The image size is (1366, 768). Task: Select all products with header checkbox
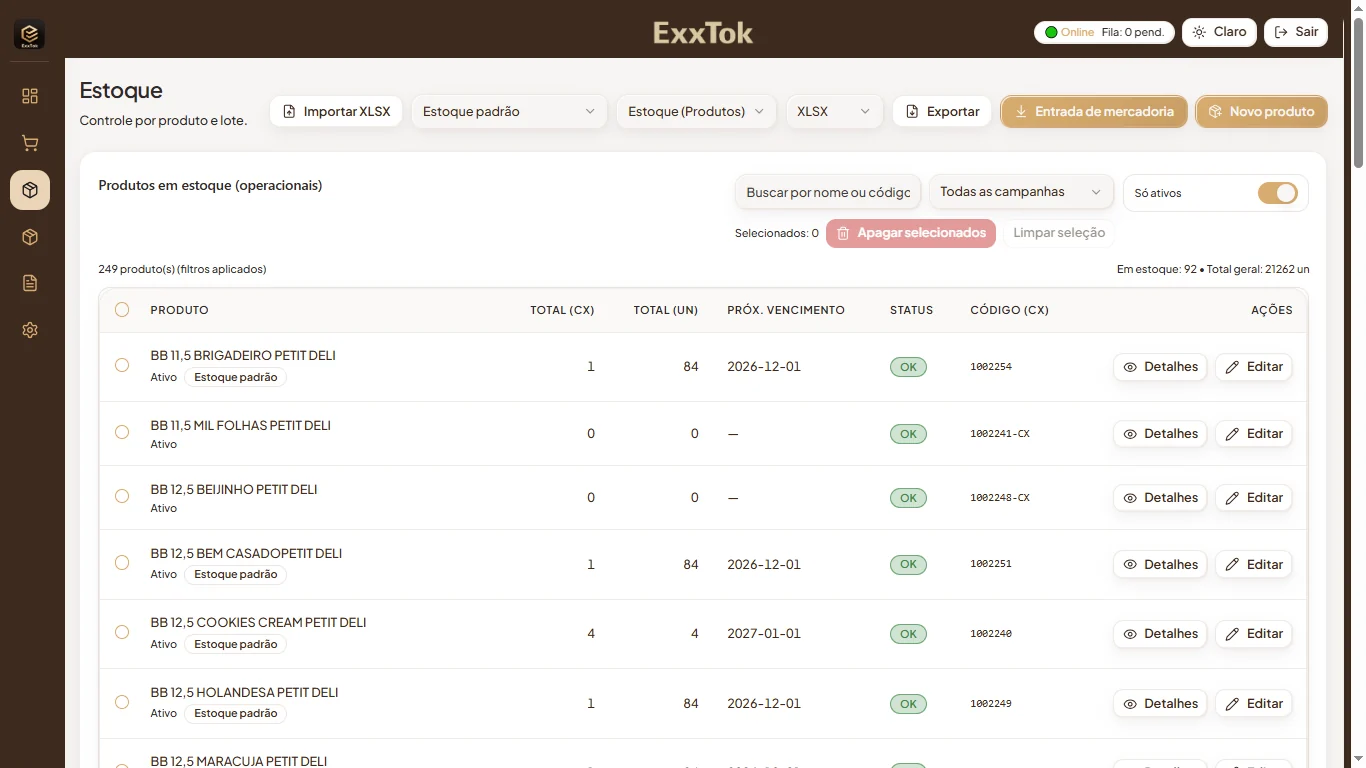[x=122, y=310]
